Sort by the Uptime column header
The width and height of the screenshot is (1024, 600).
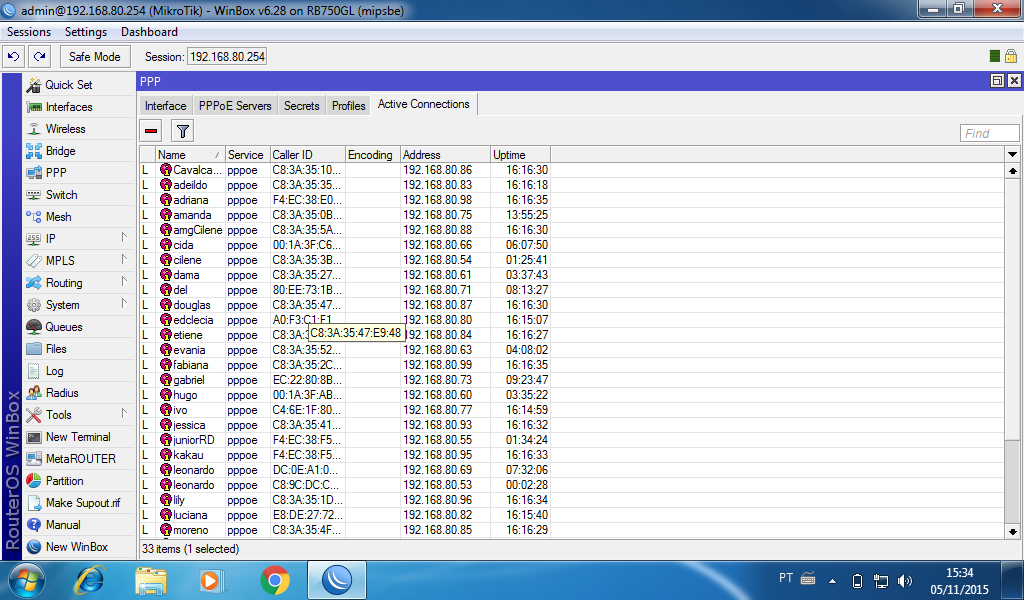click(520, 155)
